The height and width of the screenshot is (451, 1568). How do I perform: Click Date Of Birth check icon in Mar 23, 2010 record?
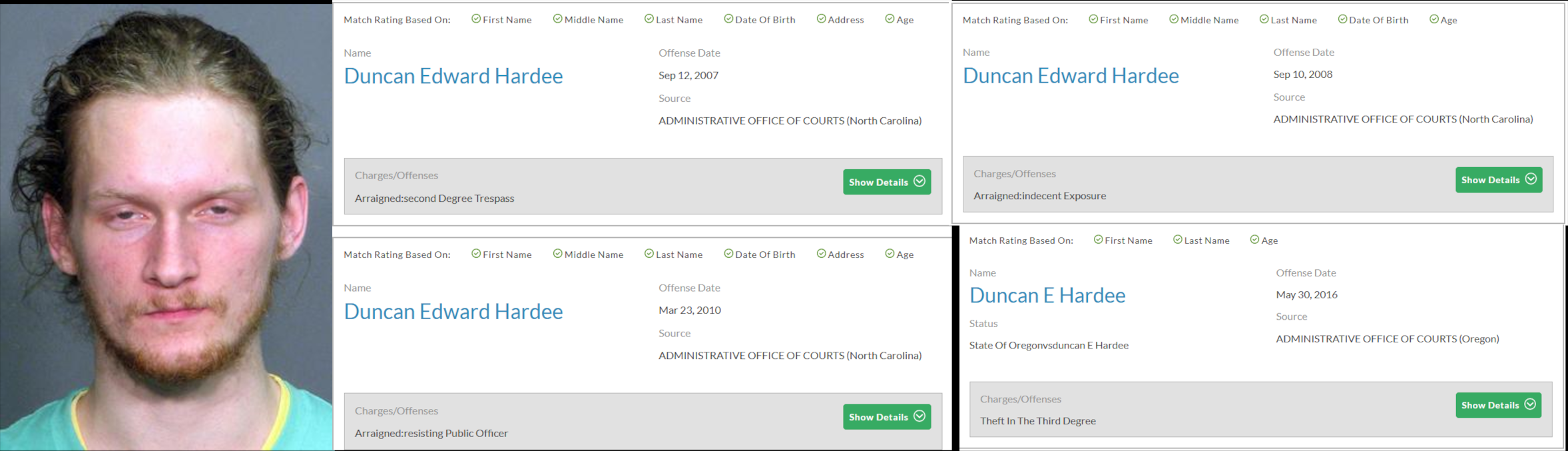pyautogui.click(x=728, y=254)
